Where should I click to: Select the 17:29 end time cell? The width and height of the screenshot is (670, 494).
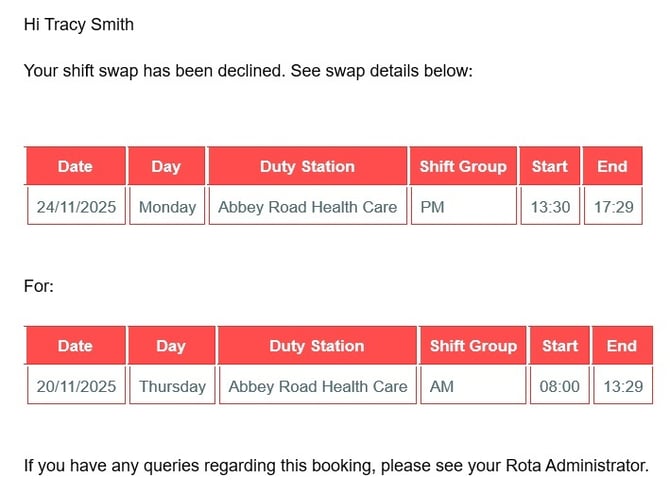[612, 207]
